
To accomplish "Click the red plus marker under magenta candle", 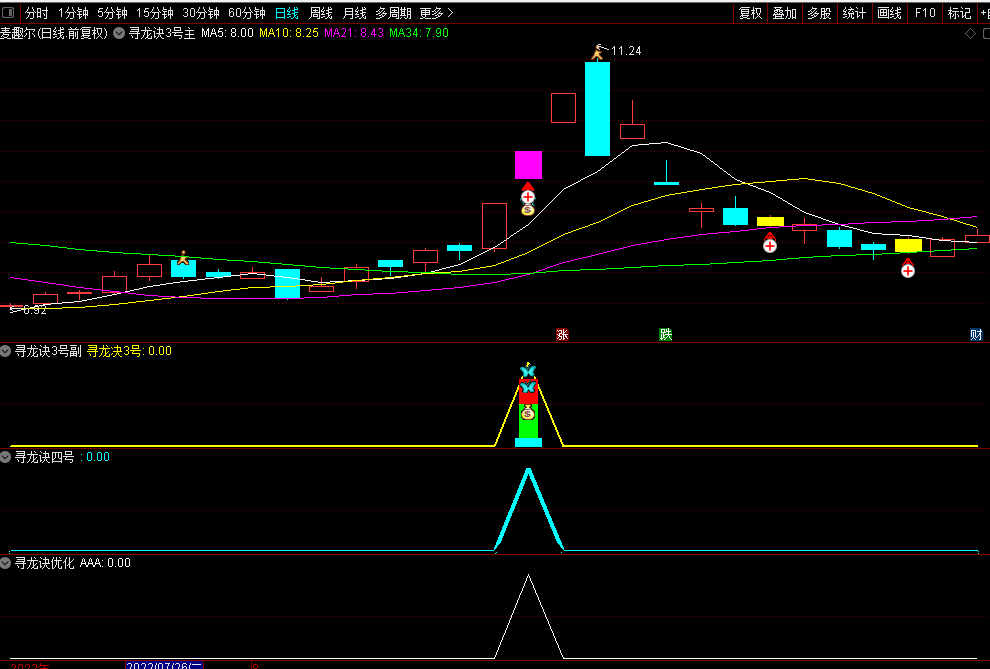I will click(x=528, y=195).
